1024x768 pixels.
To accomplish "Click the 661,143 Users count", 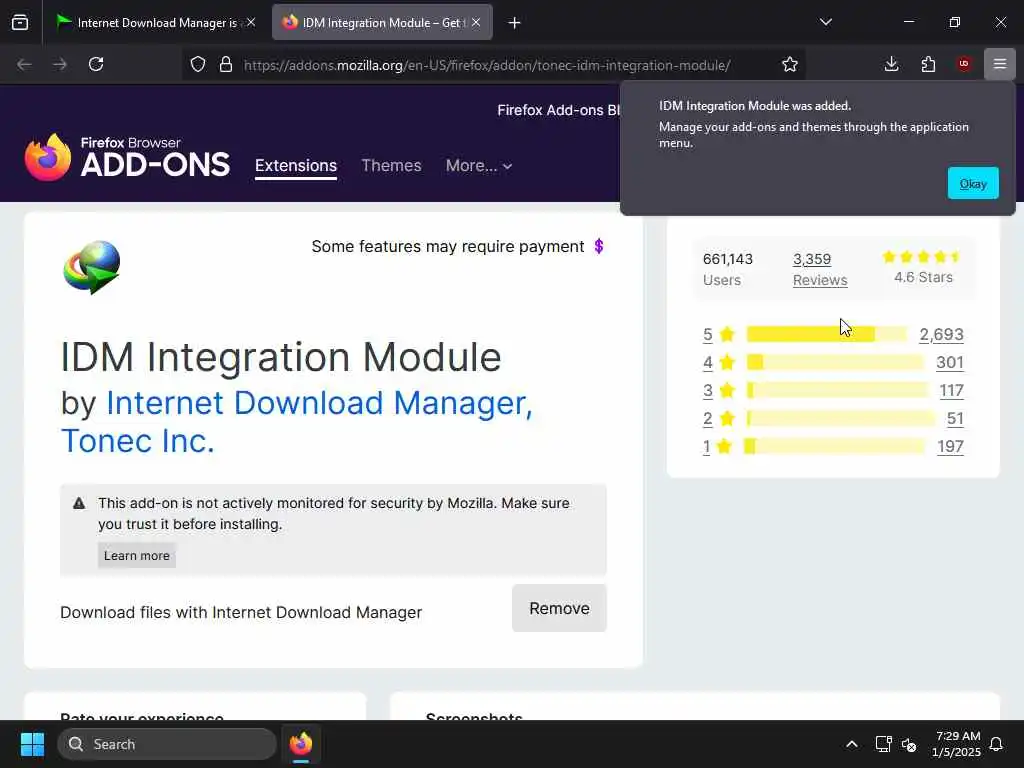I will tap(728, 269).
